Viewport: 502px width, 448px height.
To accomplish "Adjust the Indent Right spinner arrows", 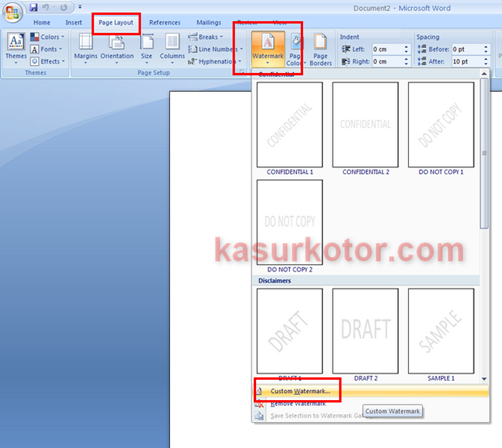I will [406, 61].
